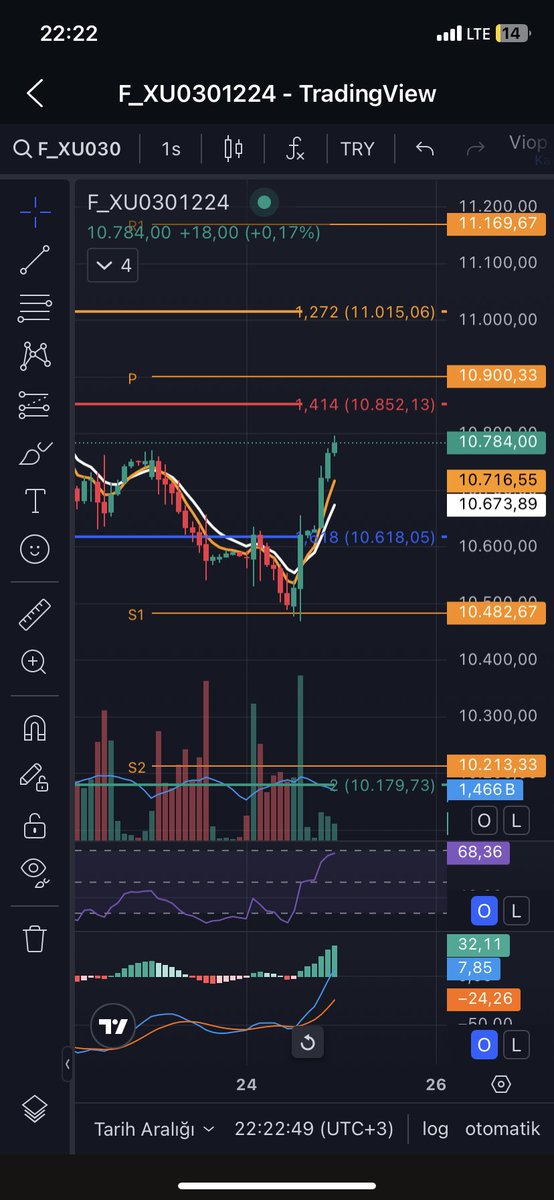Click the orange −24,26 signal value label
This screenshot has width=554, height=1200.
(485, 998)
